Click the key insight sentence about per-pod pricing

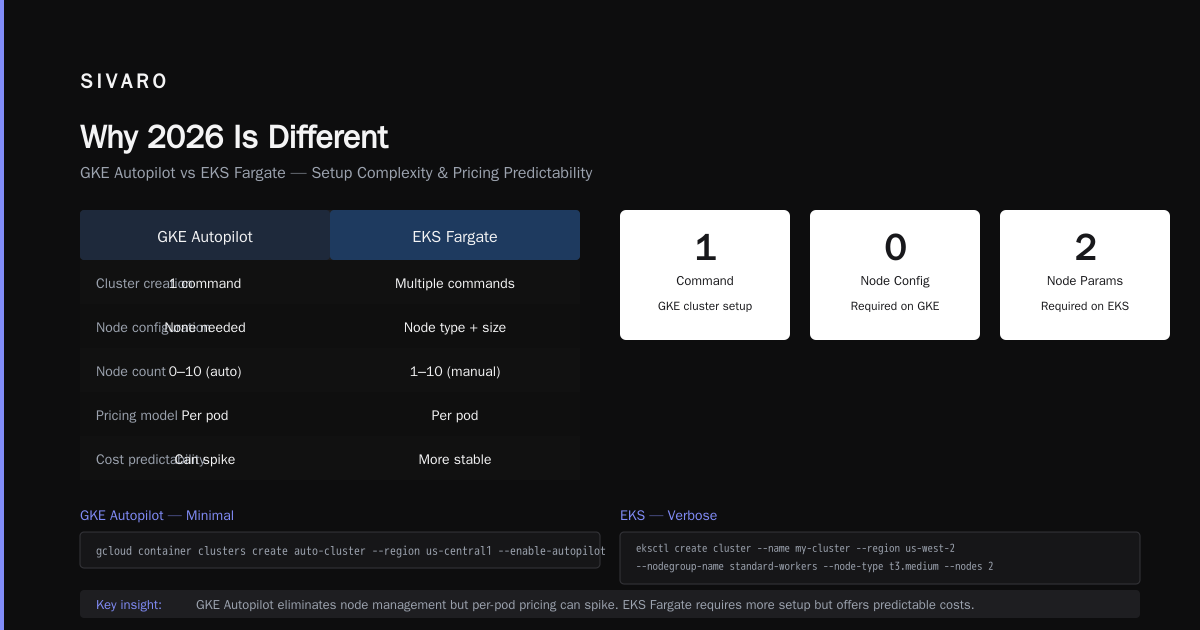click(x=585, y=605)
